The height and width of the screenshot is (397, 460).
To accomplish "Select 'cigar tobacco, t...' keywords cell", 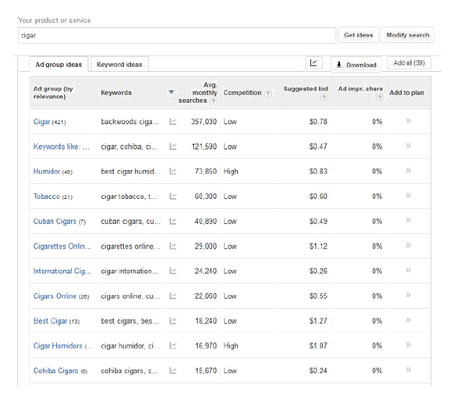I will (x=129, y=196).
